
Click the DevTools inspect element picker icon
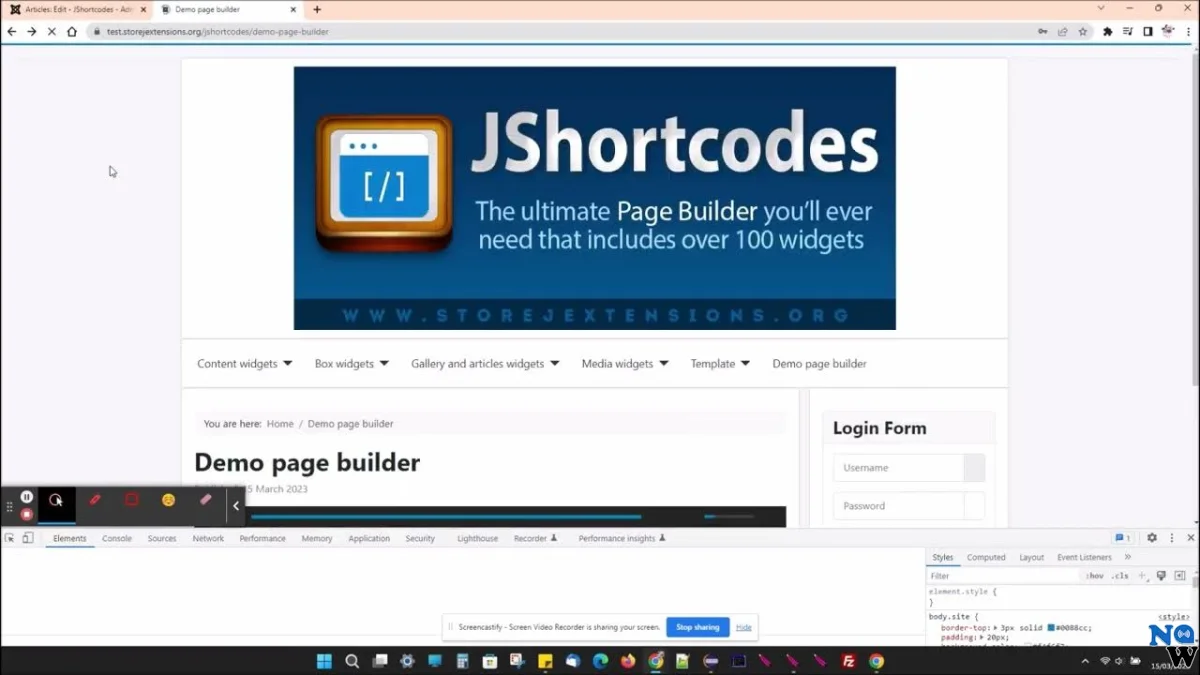tap(9, 538)
